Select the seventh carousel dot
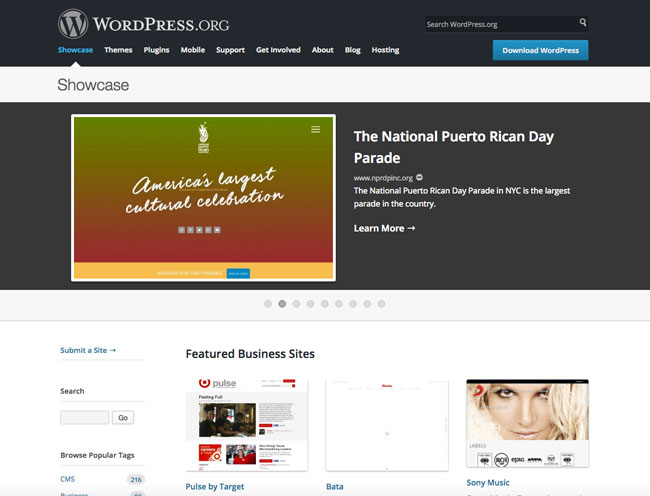The height and width of the screenshot is (496, 650). point(353,304)
